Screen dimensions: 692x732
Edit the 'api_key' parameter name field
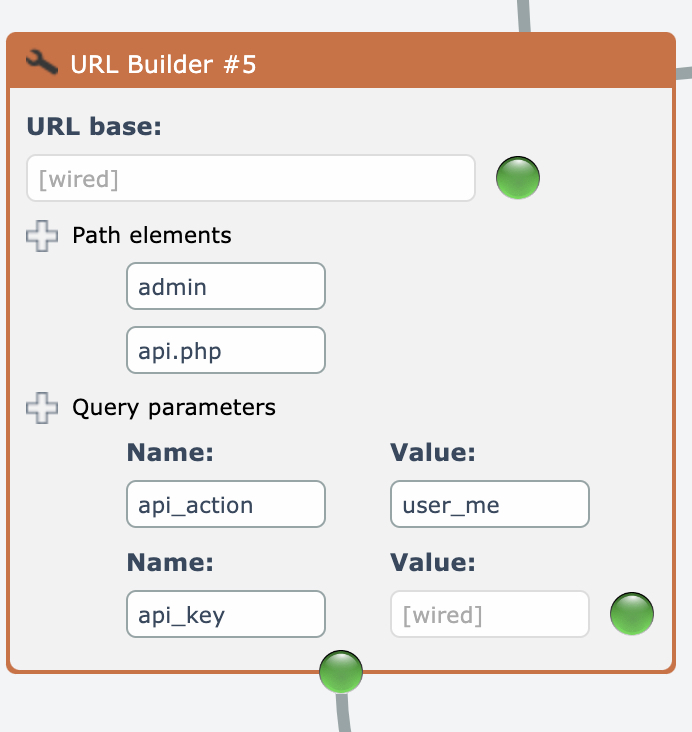(x=226, y=615)
